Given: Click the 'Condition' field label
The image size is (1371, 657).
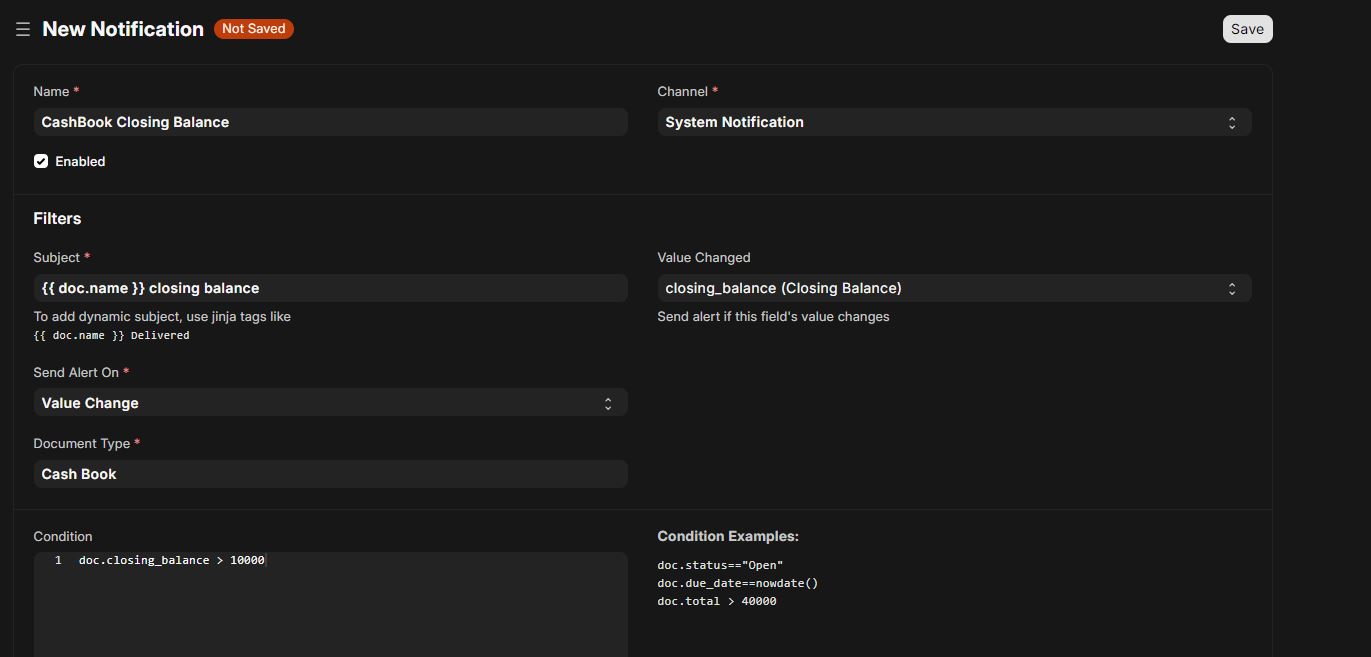Looking at the screenshot, I should point(63,536).
